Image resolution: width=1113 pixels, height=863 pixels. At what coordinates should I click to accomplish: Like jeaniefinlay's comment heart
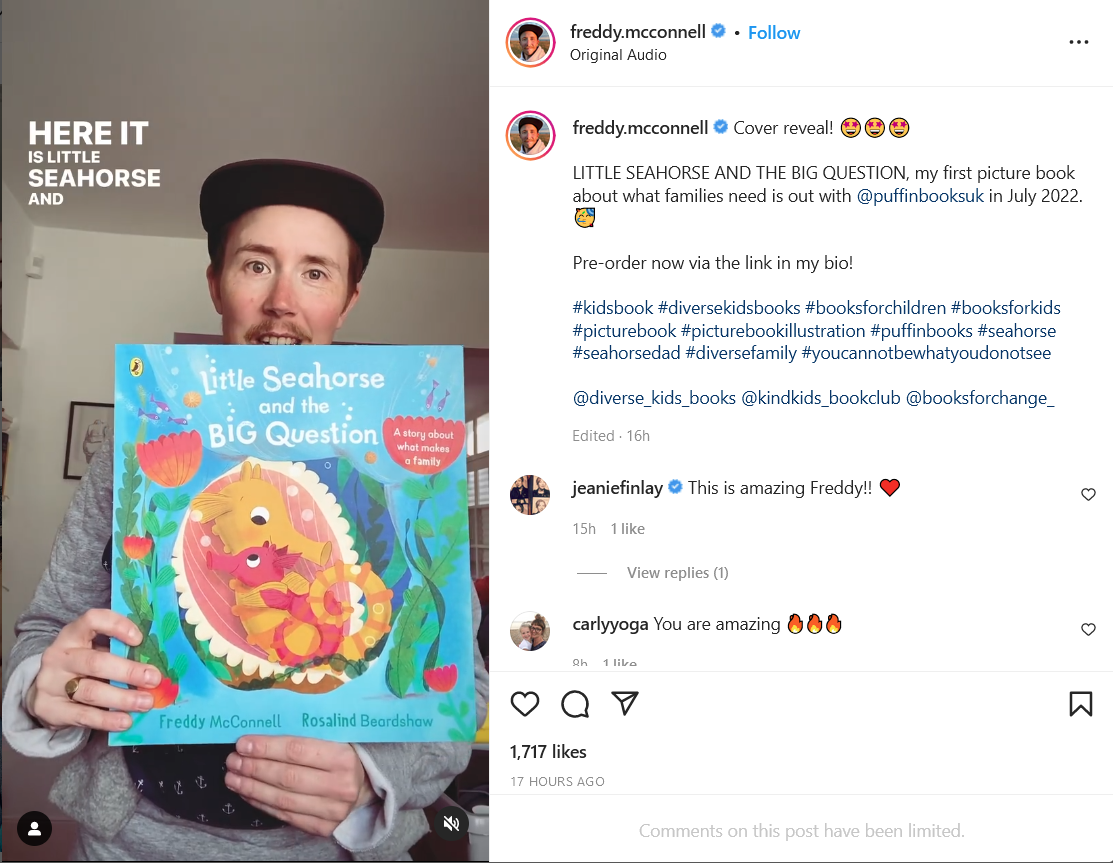tap(1088, 494)
